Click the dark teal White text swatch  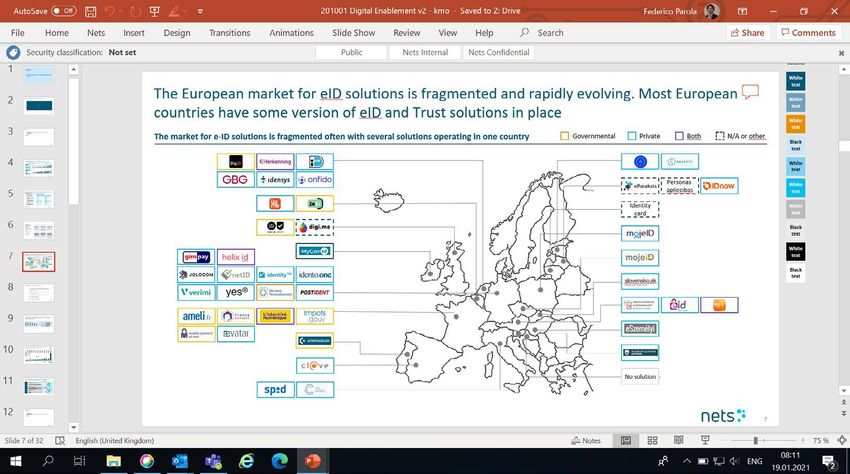point(795,81)
